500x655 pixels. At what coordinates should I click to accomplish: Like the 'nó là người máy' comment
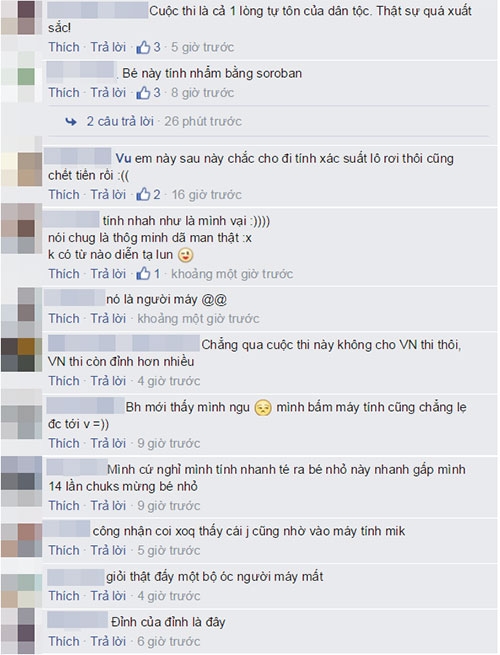64,319
